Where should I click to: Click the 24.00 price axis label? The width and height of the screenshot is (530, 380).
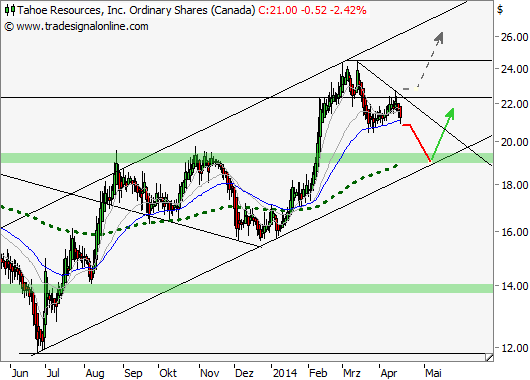coord(514,69)
